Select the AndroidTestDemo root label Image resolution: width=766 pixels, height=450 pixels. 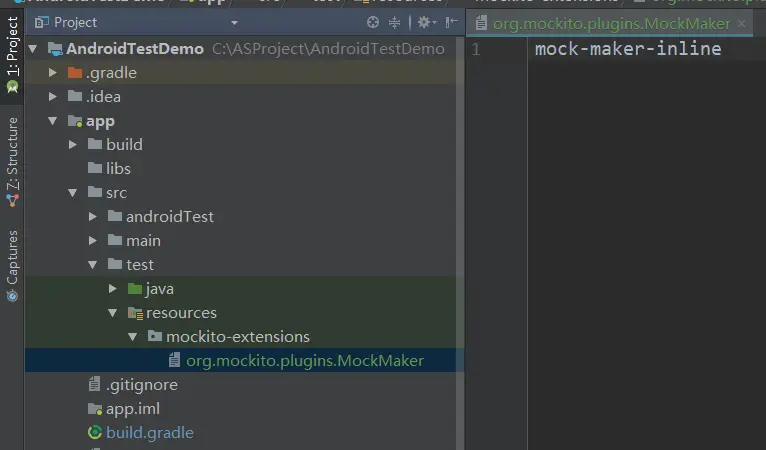135,49
